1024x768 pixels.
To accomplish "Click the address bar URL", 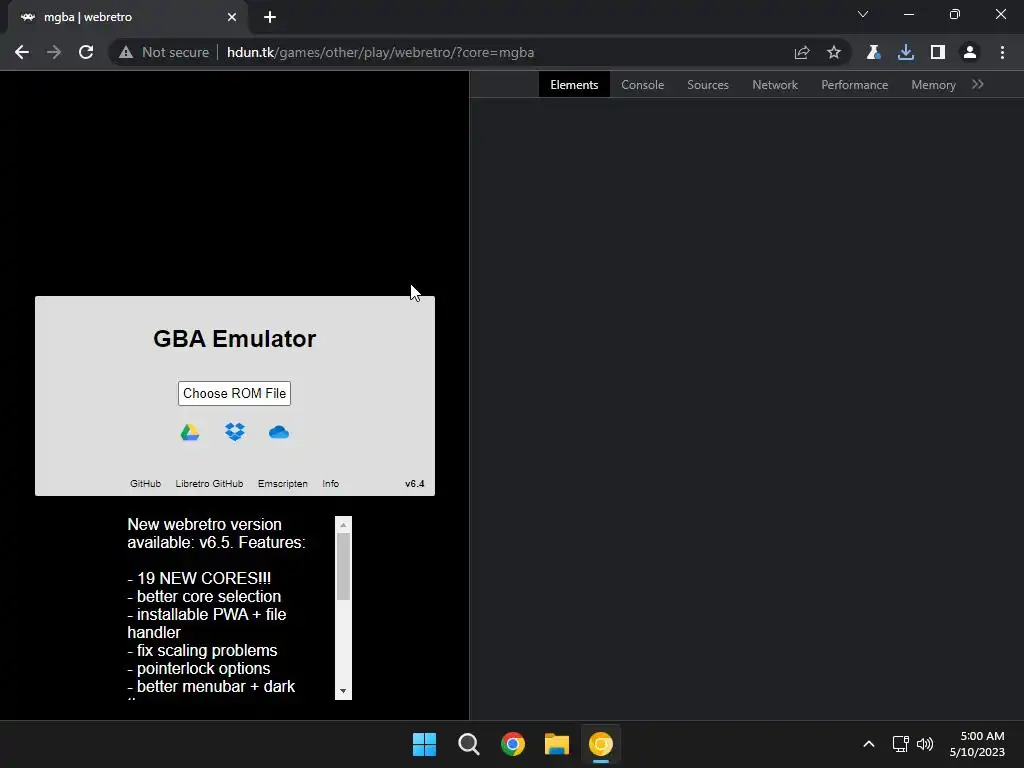I will [381, 52].
